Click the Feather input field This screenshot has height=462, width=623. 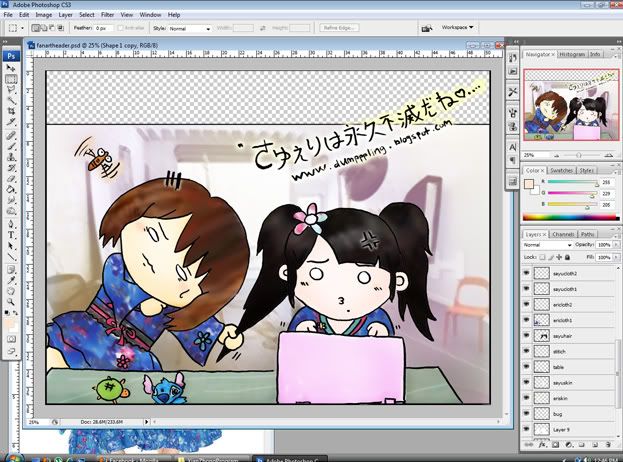[103, 28]
